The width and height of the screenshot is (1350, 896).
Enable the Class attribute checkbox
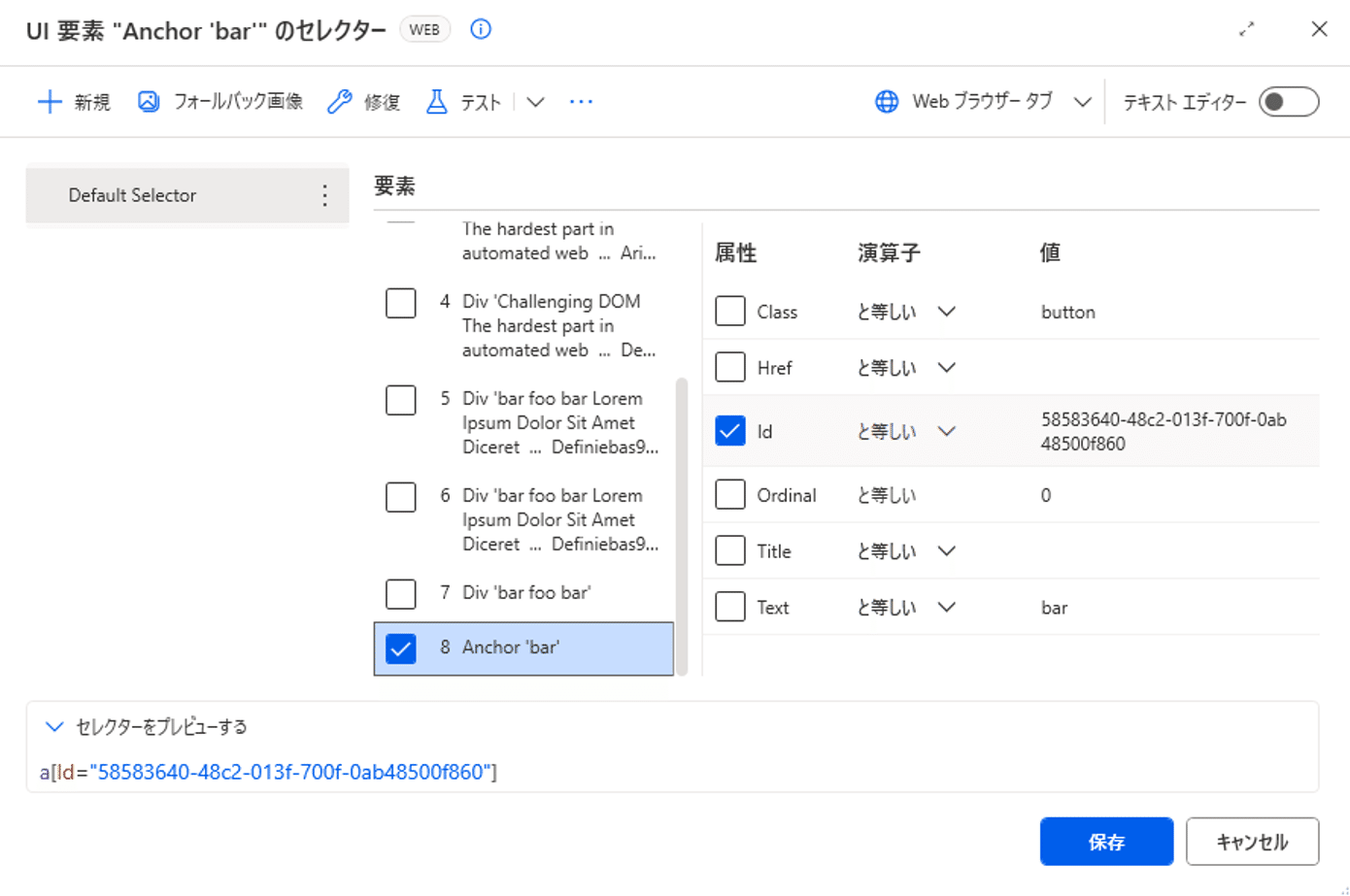[730, 312]
